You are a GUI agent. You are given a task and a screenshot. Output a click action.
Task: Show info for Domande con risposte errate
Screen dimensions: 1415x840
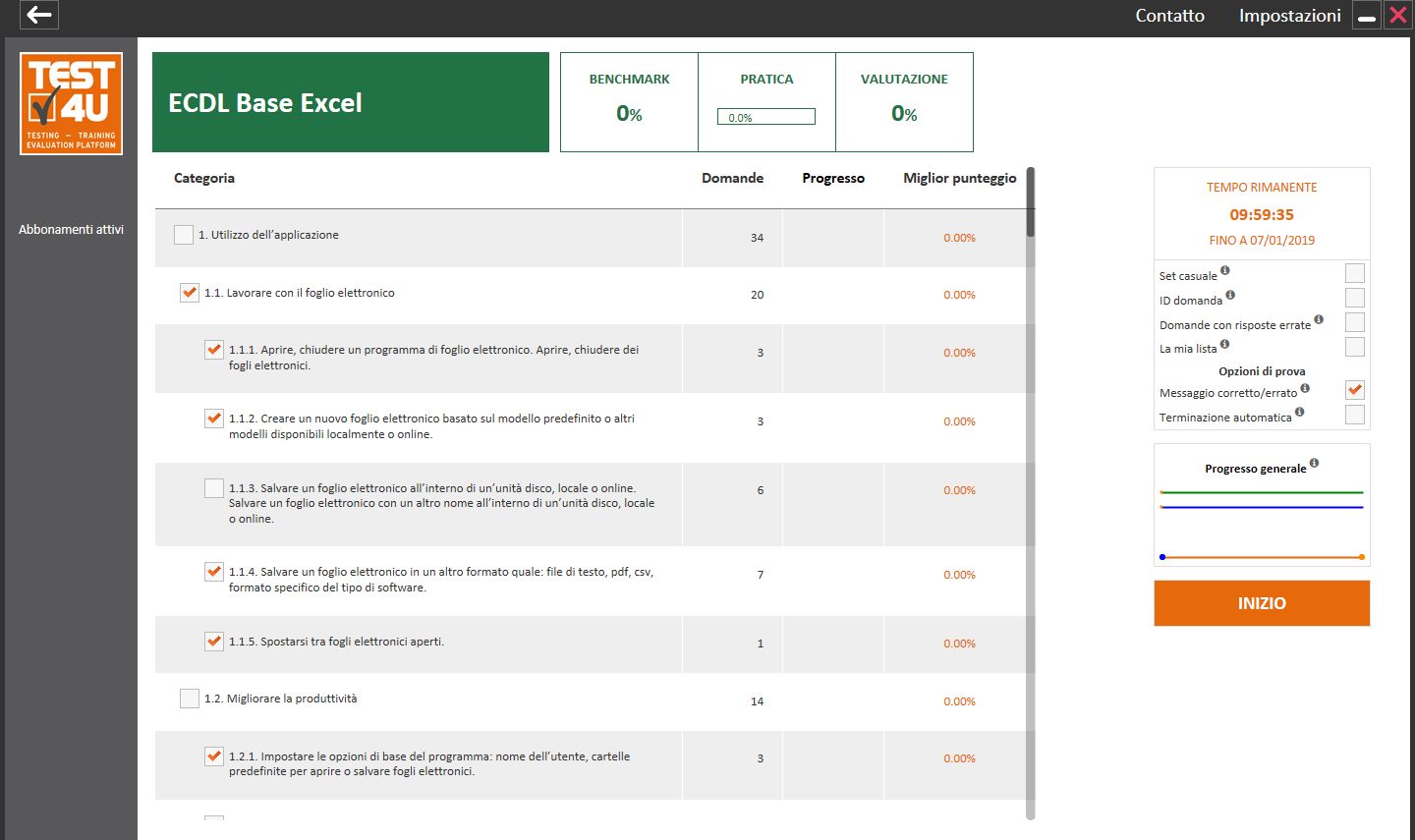1319,319
